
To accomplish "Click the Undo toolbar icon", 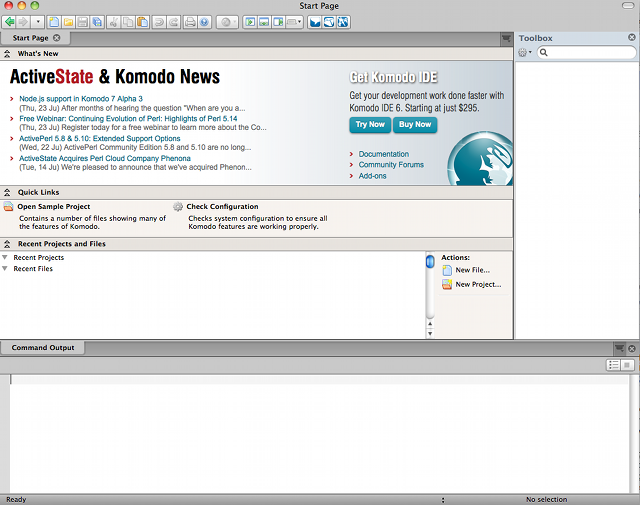I will click(159, 22).
